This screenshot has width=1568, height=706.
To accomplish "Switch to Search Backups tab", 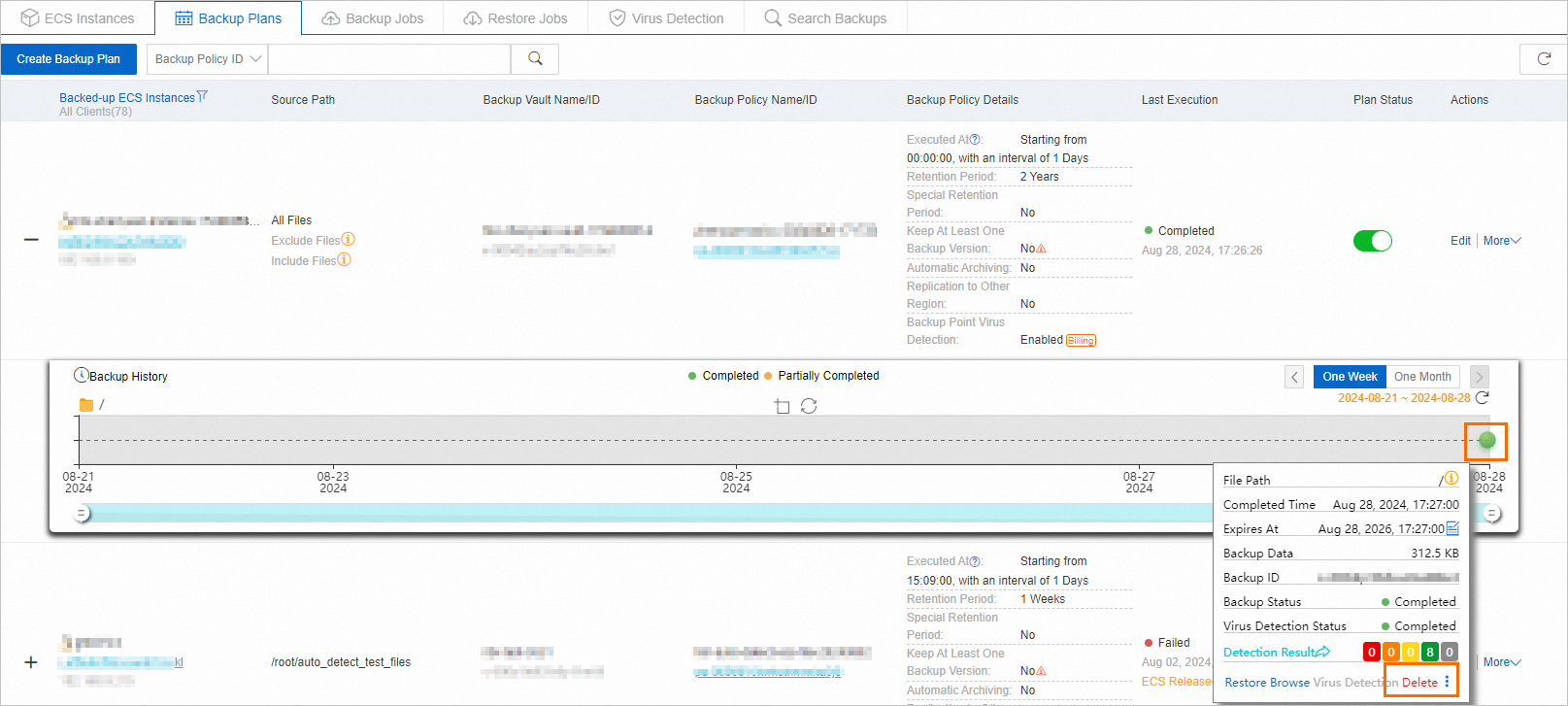I will pos(825,18).
